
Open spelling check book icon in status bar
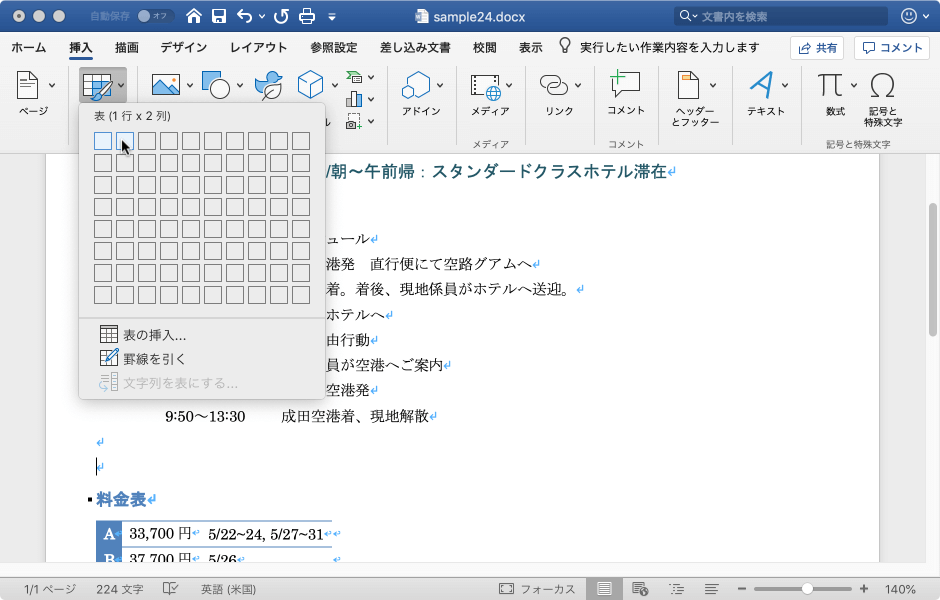(170, 589)
